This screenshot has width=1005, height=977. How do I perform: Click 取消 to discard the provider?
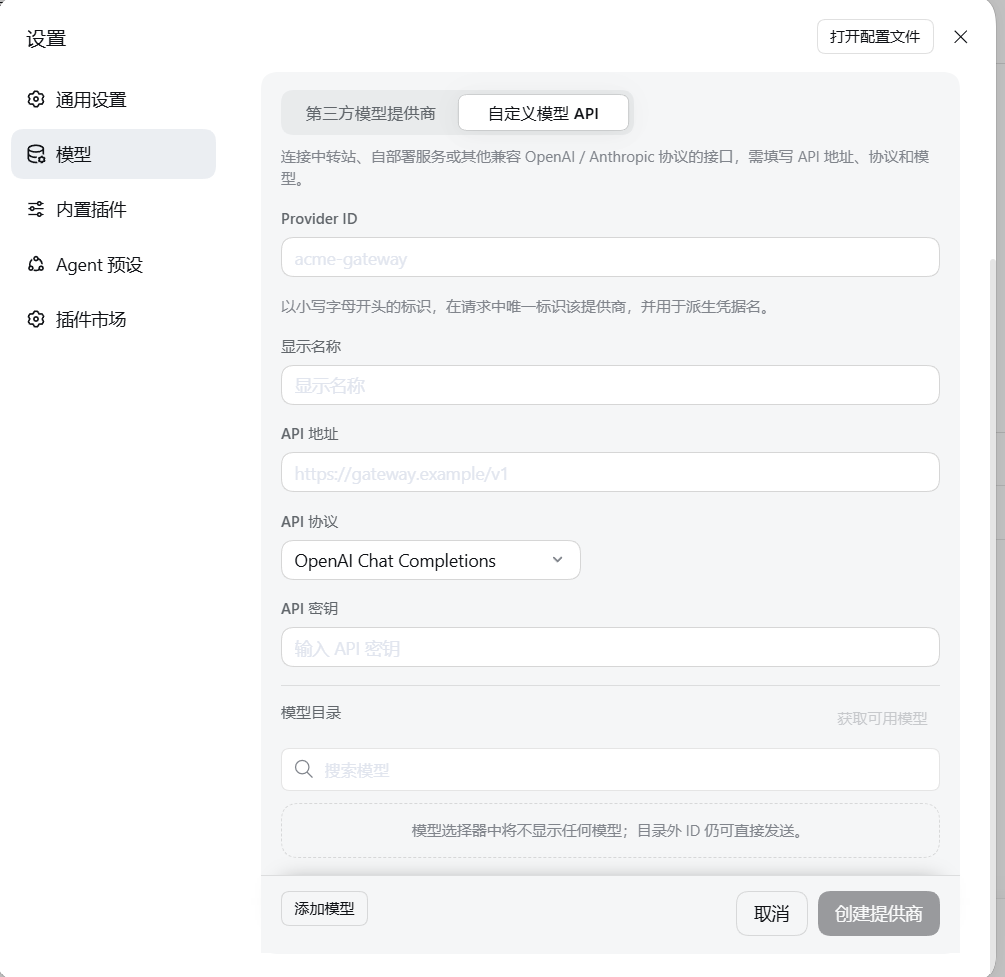[x=772, y=914]
